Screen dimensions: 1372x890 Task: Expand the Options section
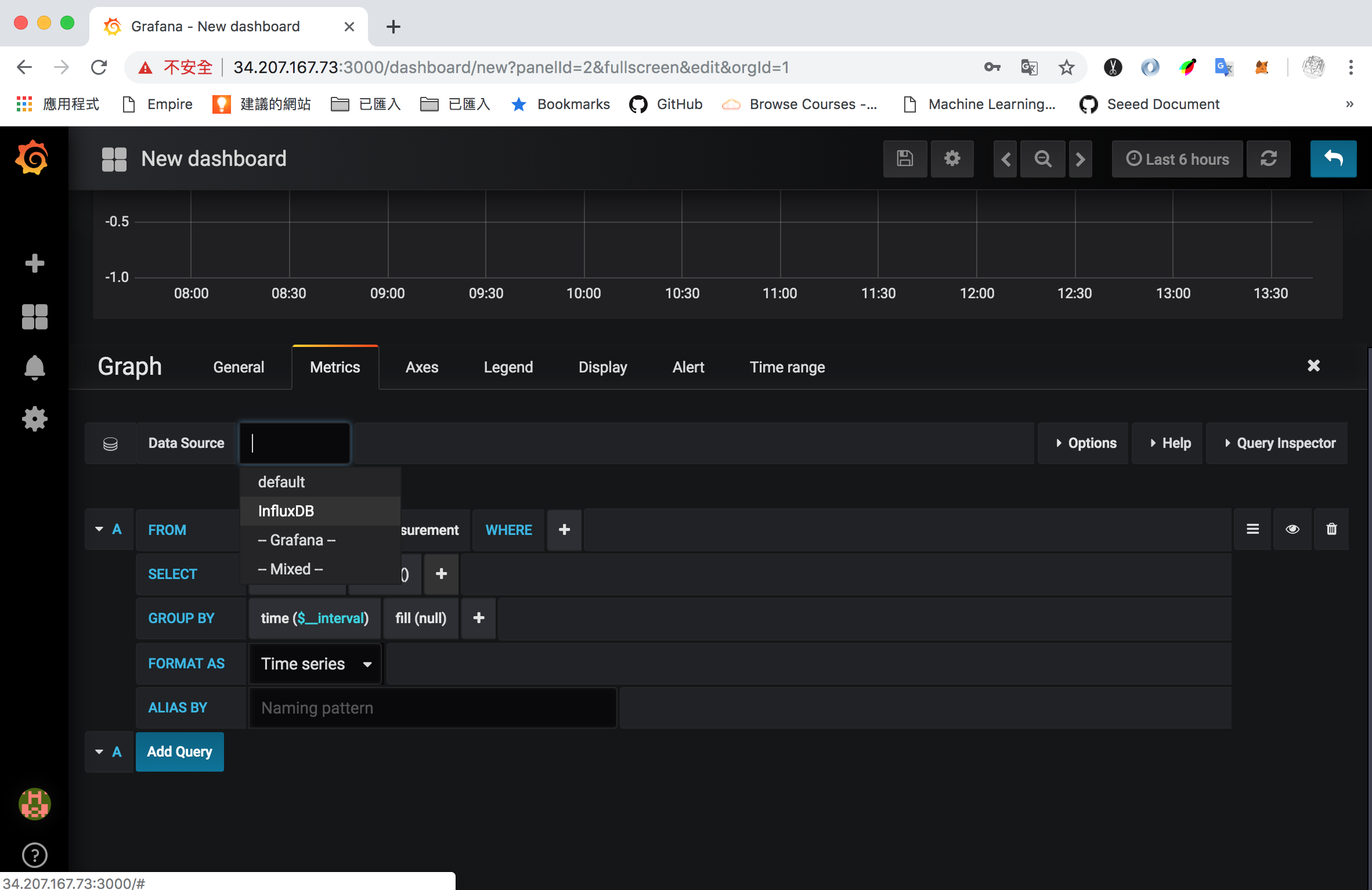1084,443
